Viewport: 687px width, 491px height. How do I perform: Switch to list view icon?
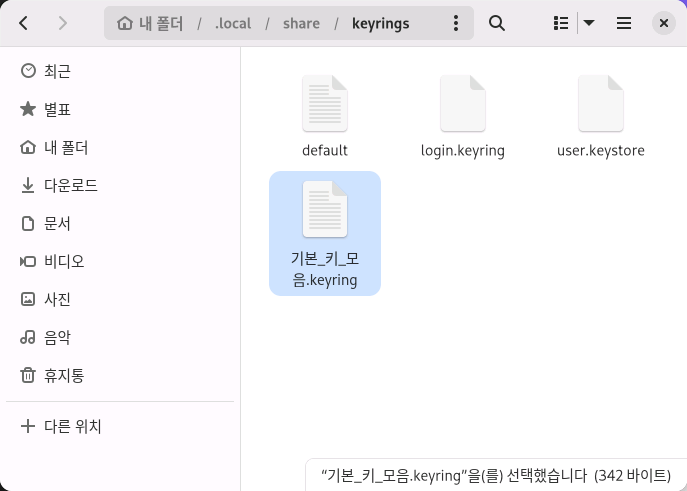click(x=561, y=23)
